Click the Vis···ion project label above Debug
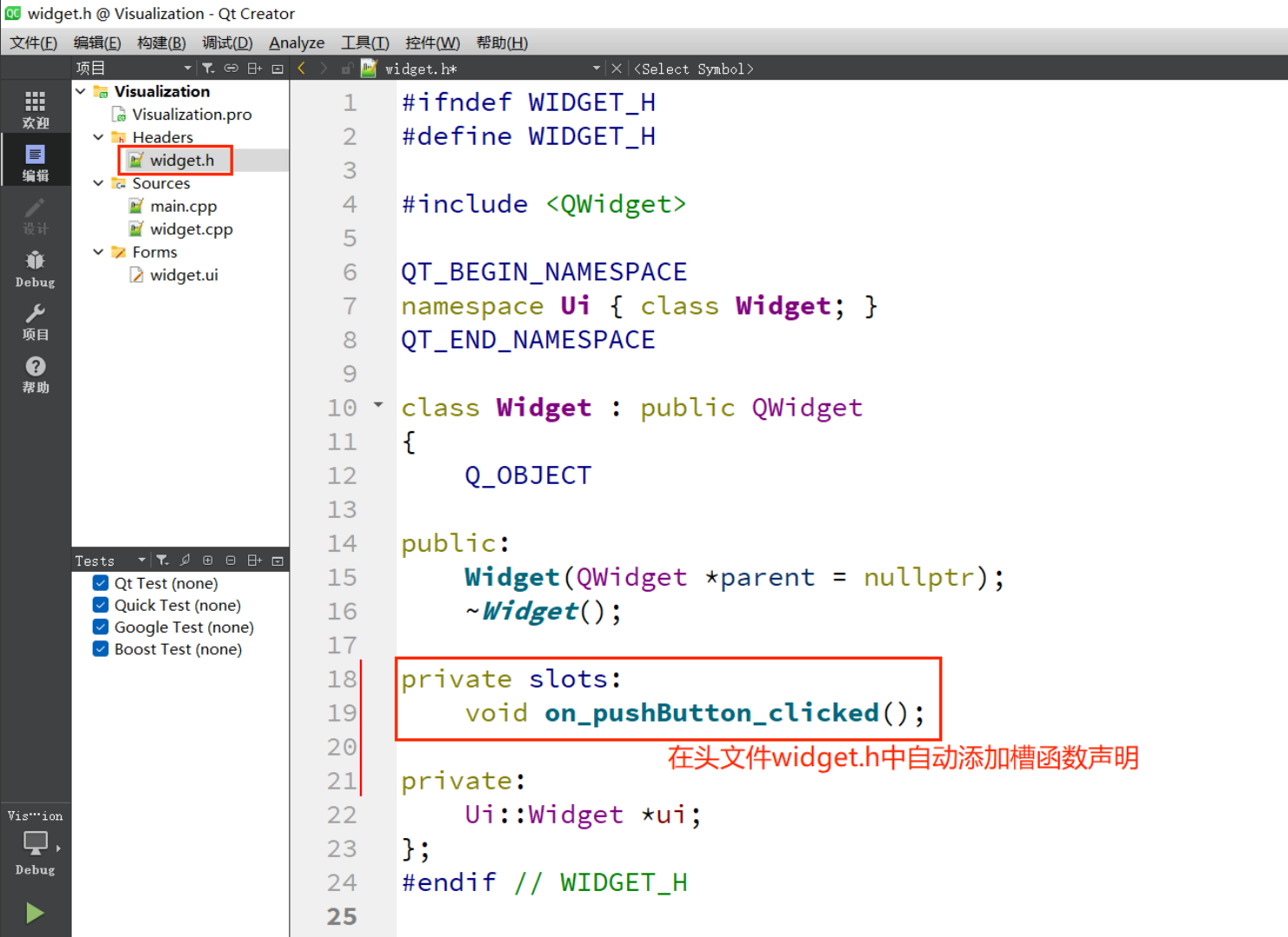Viewport: 1288px width, 937px height. coord(36,816)
